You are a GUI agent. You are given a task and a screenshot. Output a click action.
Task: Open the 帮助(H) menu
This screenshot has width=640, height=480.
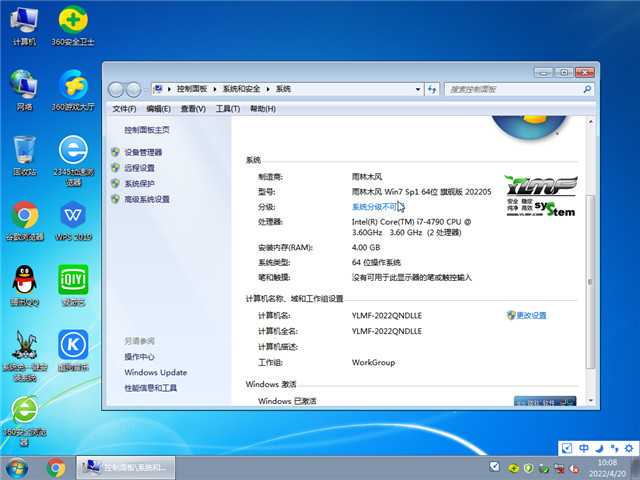click(x=262, y=109)
